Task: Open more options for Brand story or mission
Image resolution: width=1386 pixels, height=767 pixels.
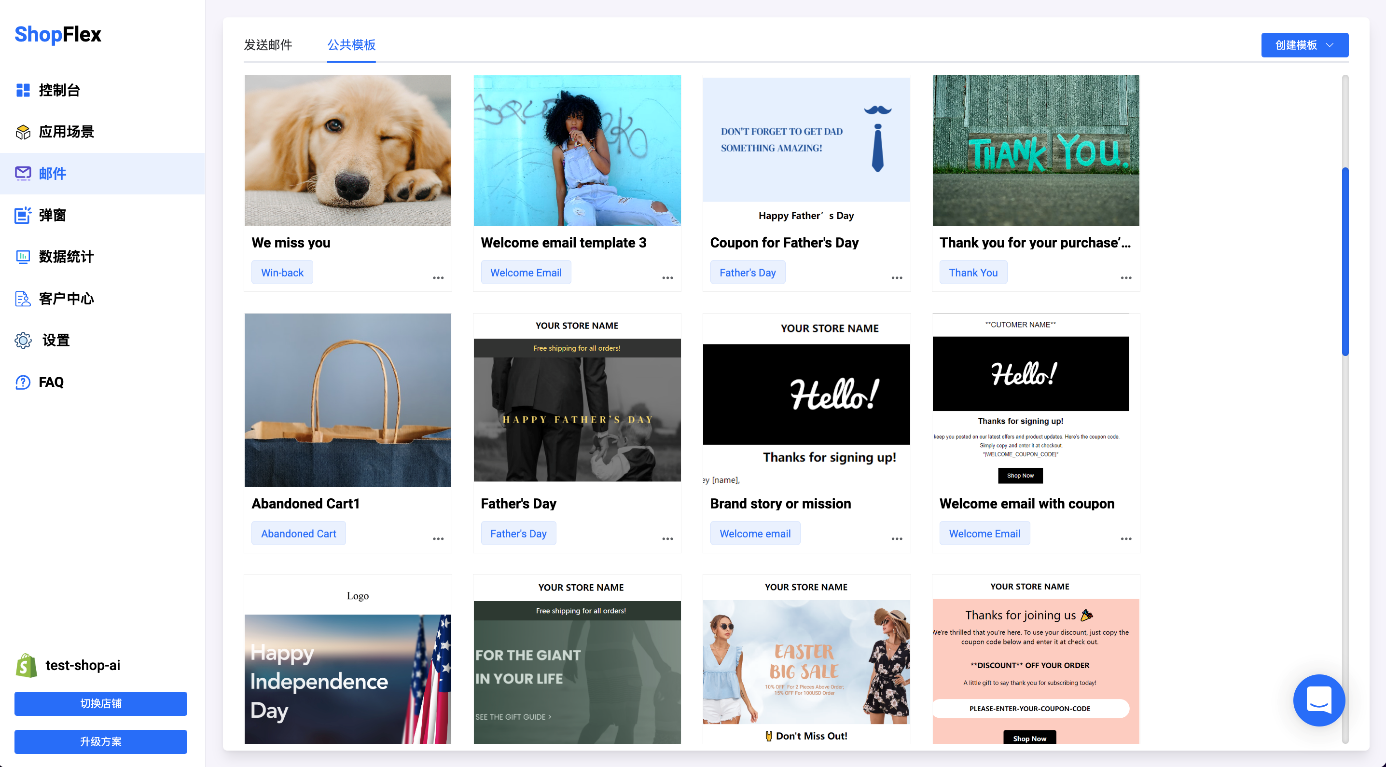Action: (x=897, y=539)
